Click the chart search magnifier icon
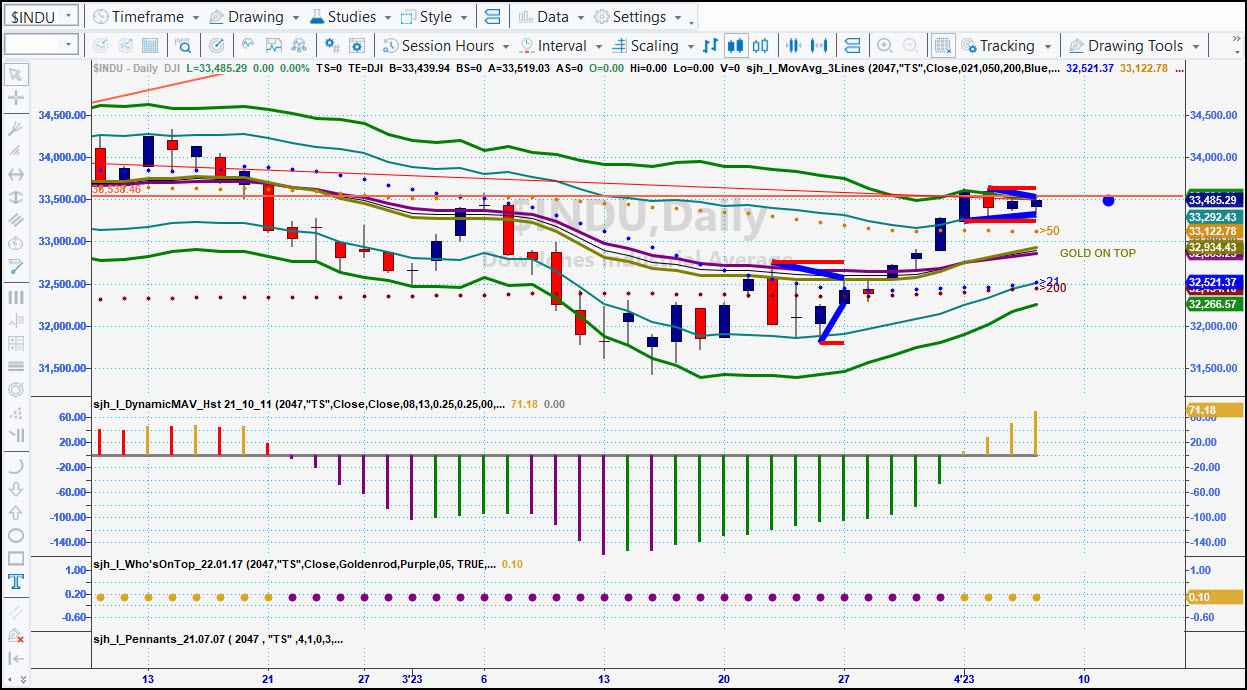Viewport: 1247px width, 690px height. (185, 46)
